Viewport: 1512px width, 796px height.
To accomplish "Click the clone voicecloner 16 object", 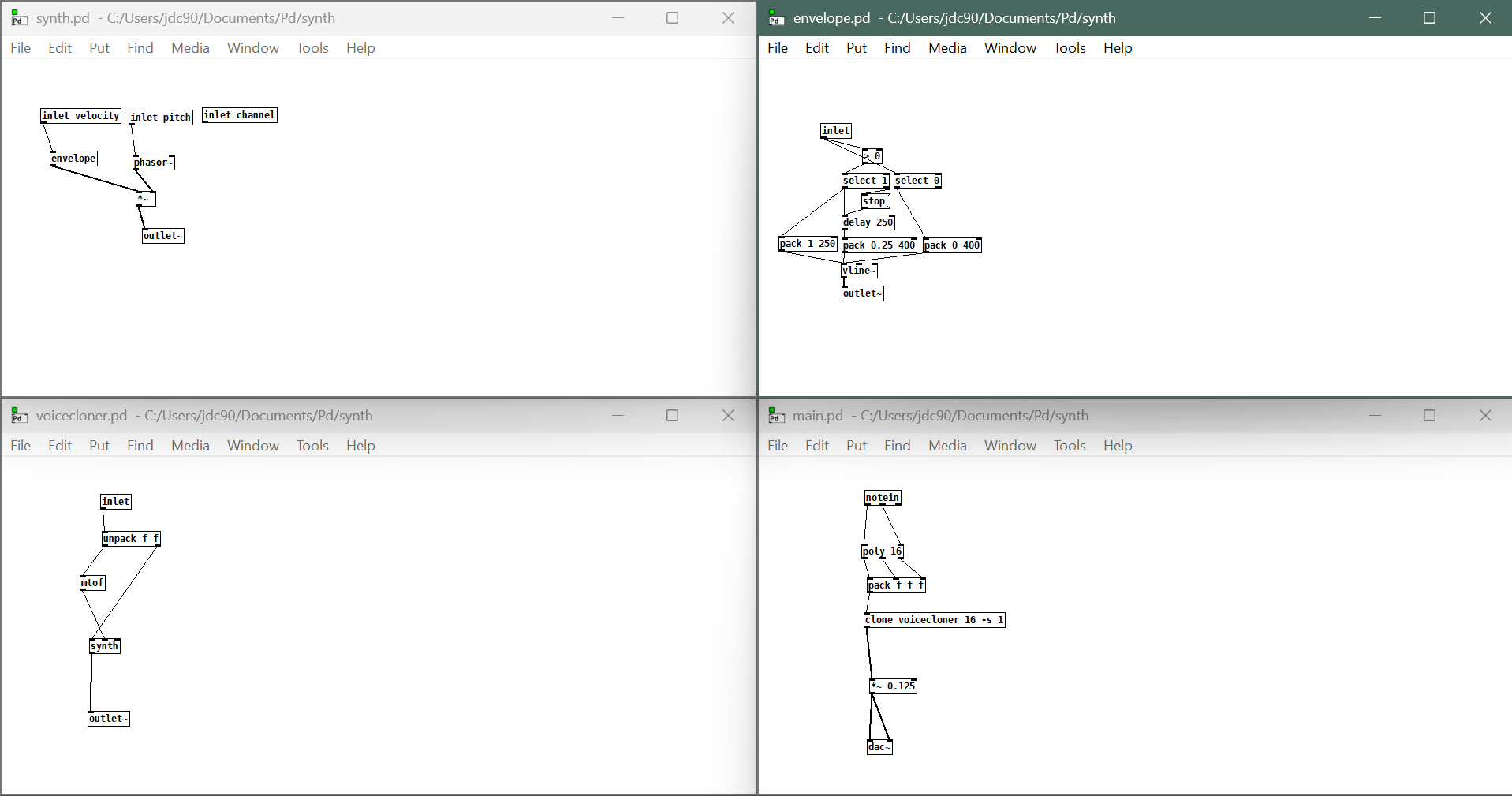I will click(x=933, y=619).
